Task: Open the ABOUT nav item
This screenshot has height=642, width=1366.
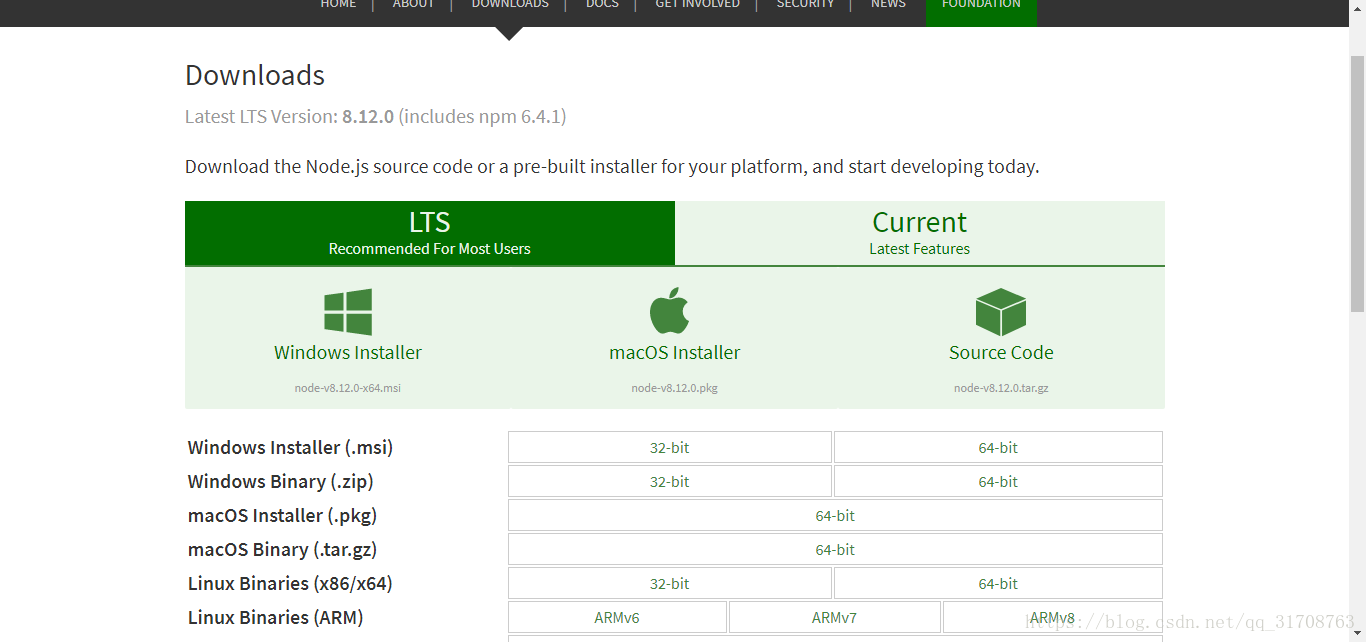Action: point(413,4)
